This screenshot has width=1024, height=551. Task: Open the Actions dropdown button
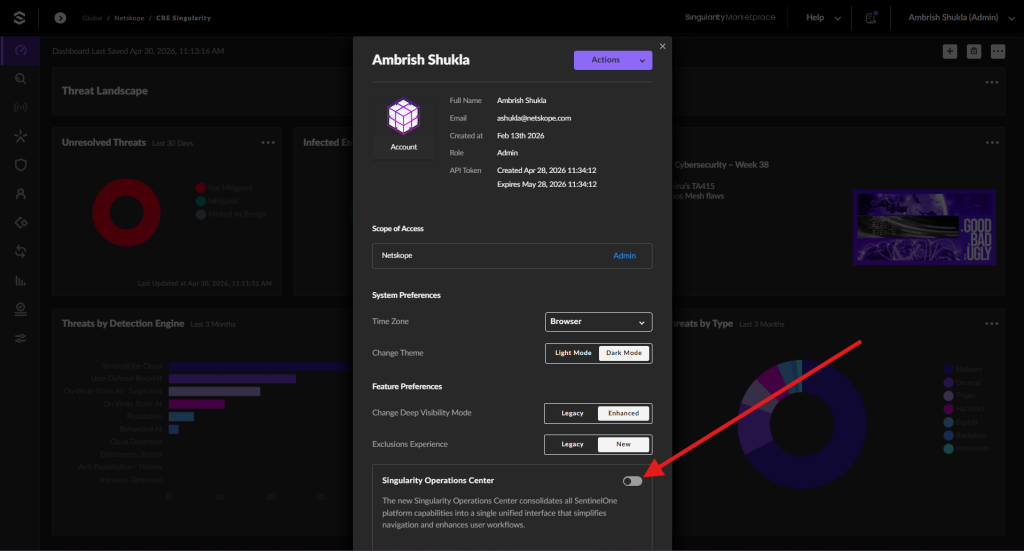pos(613,60)
